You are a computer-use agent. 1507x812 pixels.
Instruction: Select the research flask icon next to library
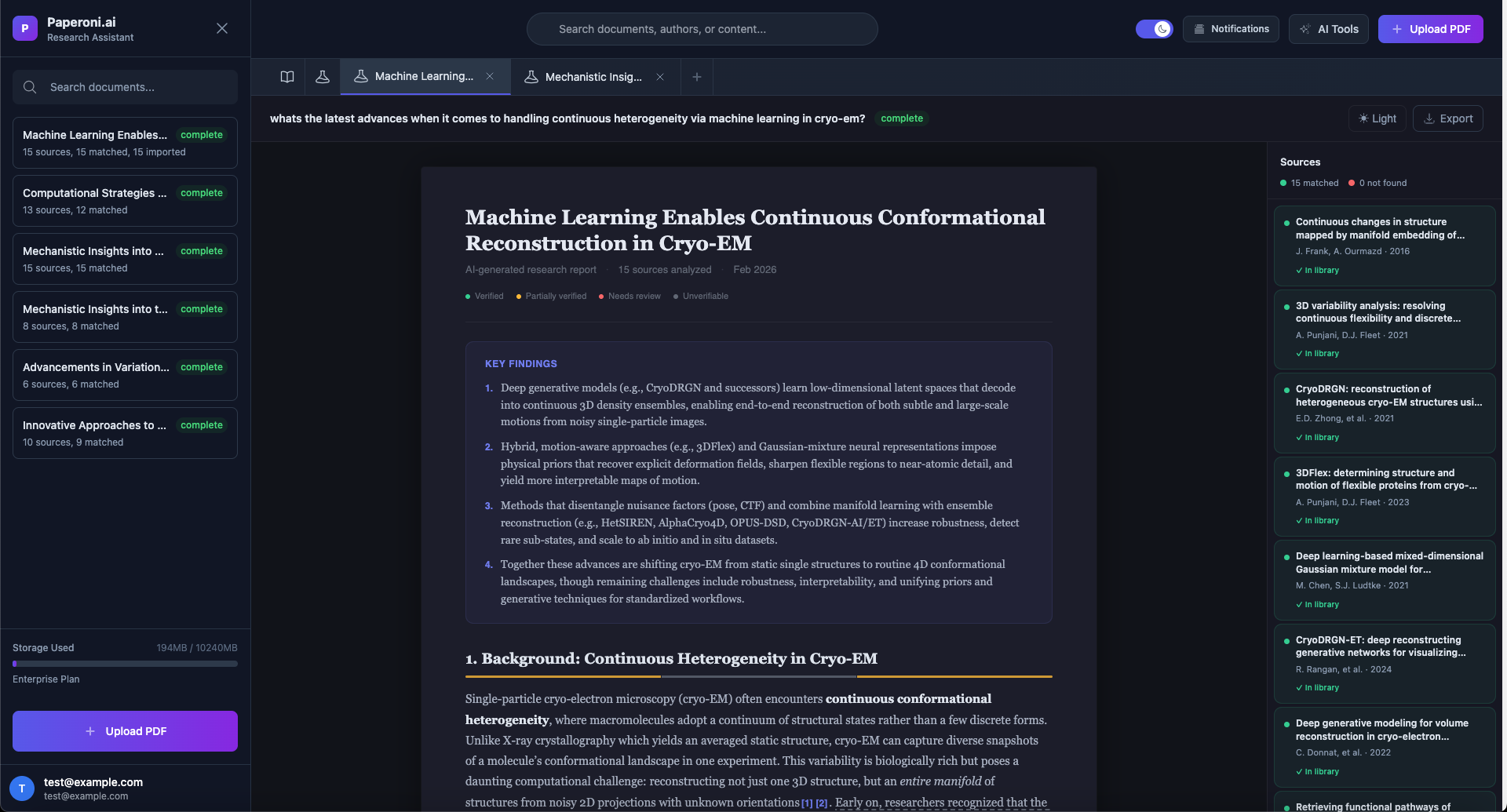(322, 76)
